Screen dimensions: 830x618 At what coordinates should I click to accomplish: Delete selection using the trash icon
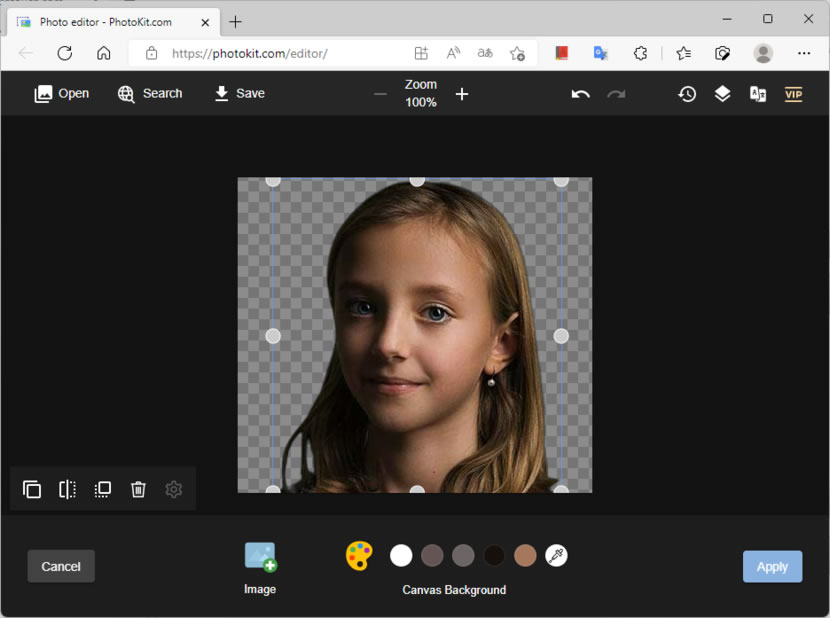(x=138, y=489)
